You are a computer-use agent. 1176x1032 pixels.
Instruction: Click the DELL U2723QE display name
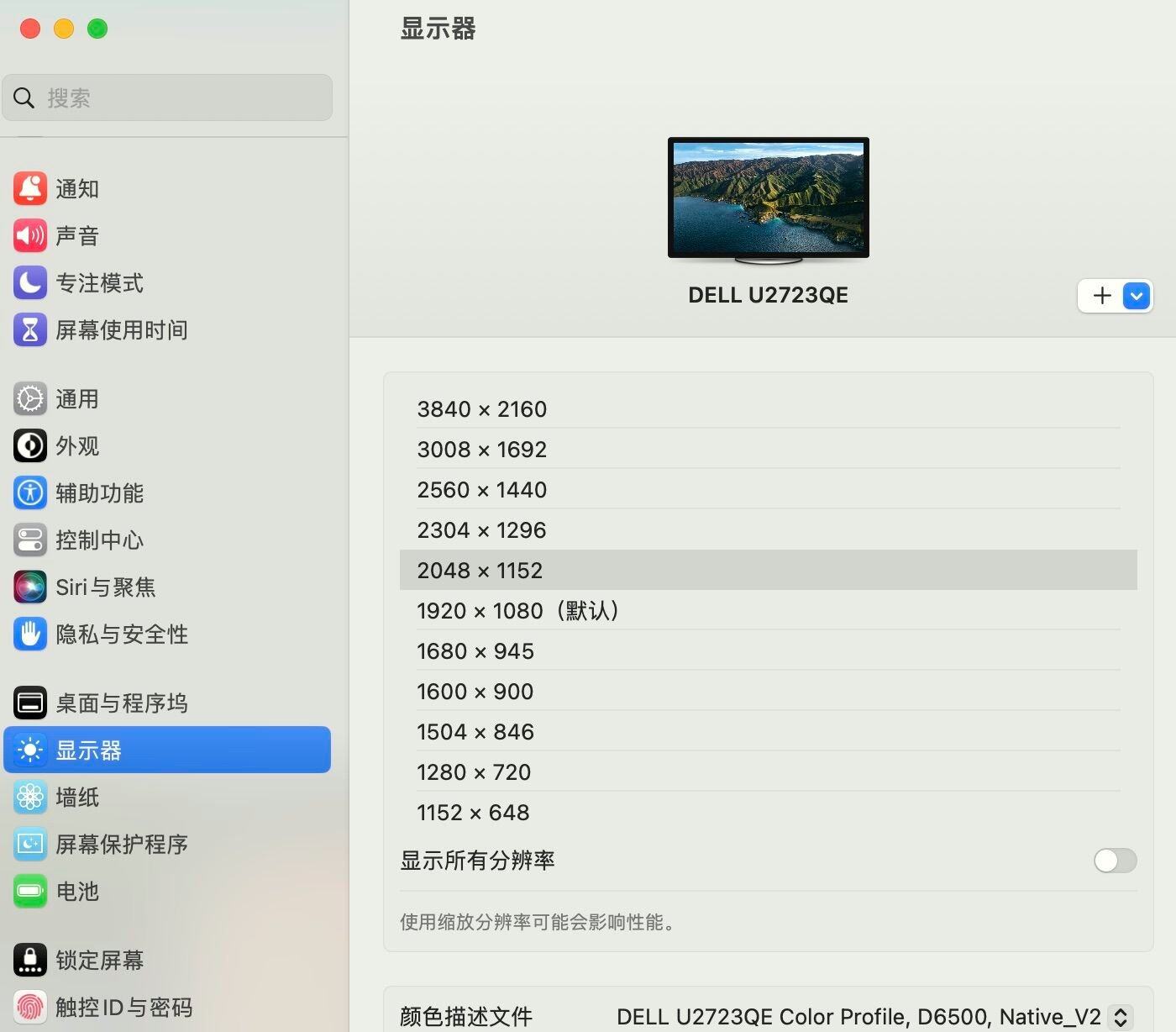(769, 295)
